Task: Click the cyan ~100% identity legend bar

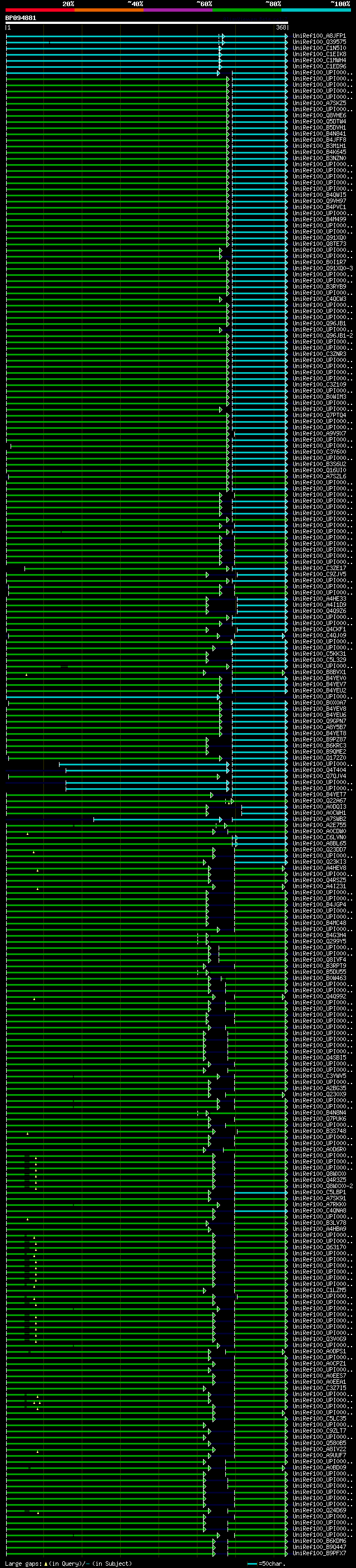Action: [x=316, y=10]
